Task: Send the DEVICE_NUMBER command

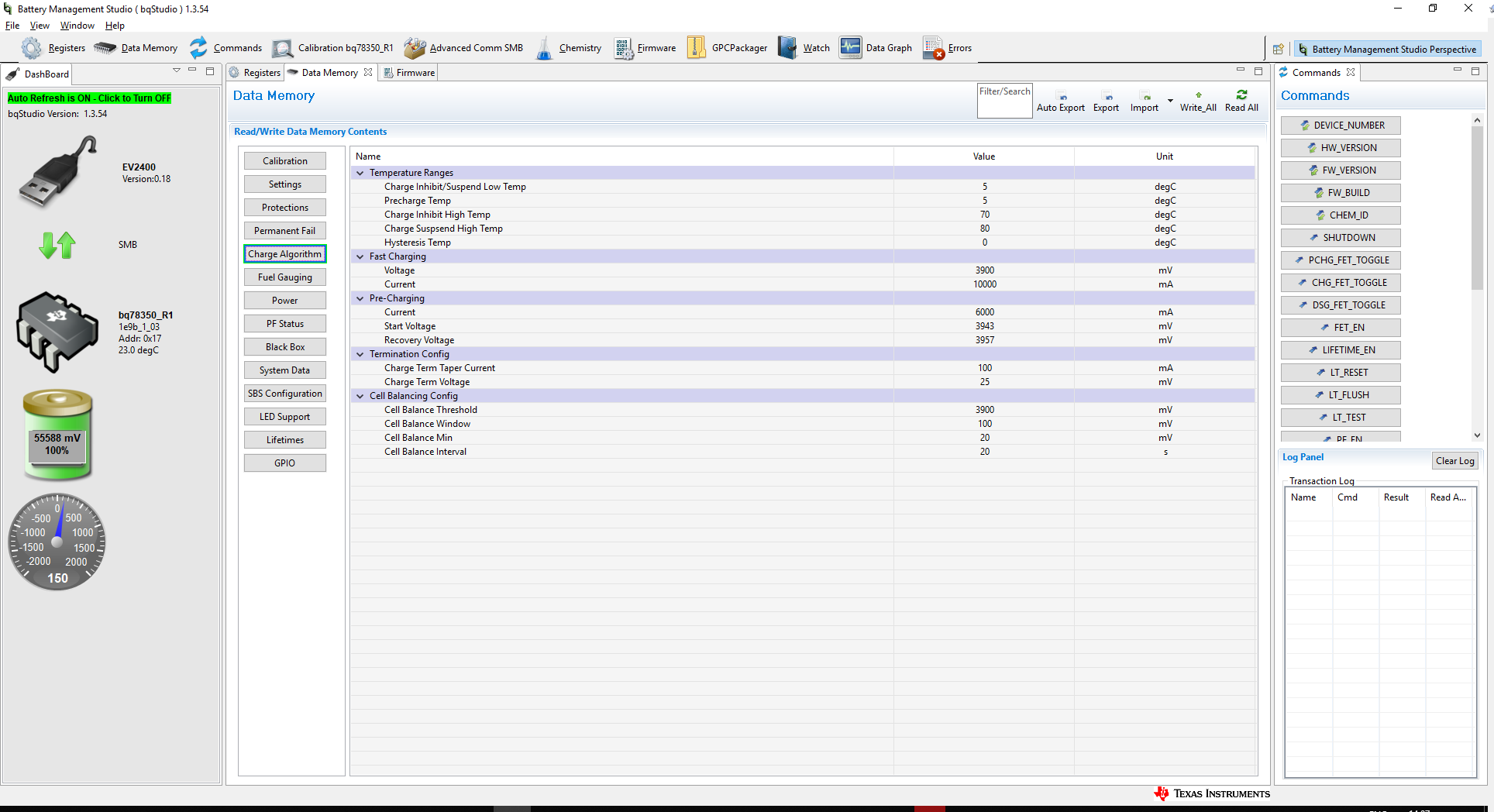Action: [1341, 126]
